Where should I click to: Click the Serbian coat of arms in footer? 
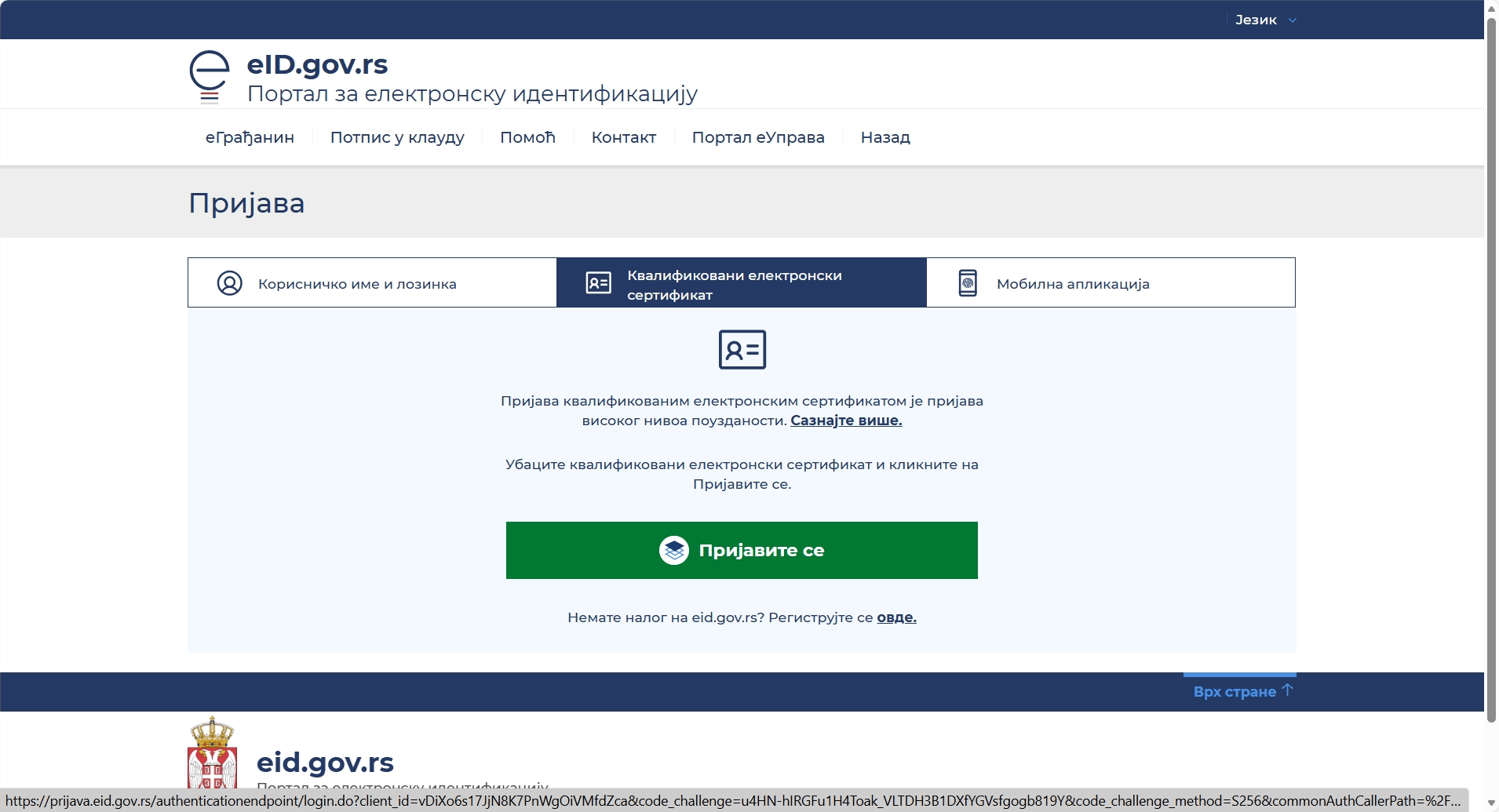[212, 753]
